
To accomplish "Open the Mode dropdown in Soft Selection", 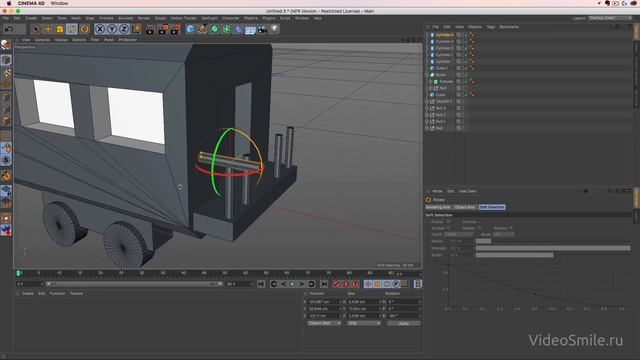I will click(x=503, y=235).
